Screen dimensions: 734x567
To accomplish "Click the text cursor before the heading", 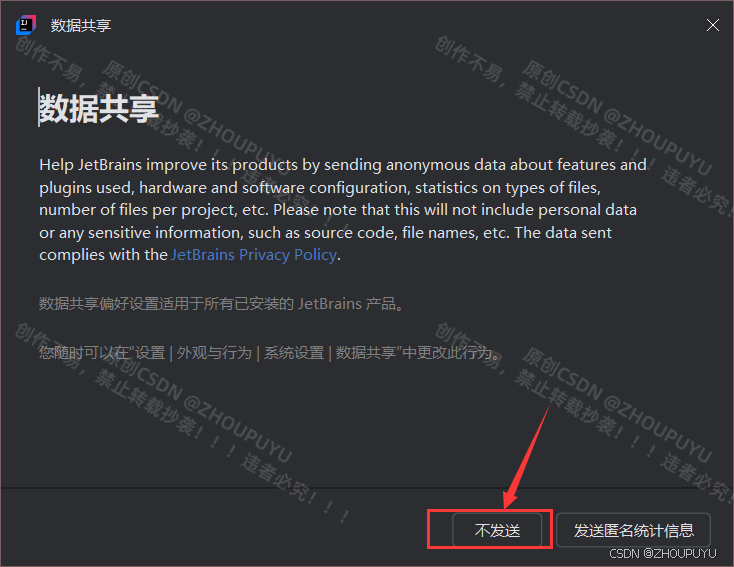I will 38,107.
